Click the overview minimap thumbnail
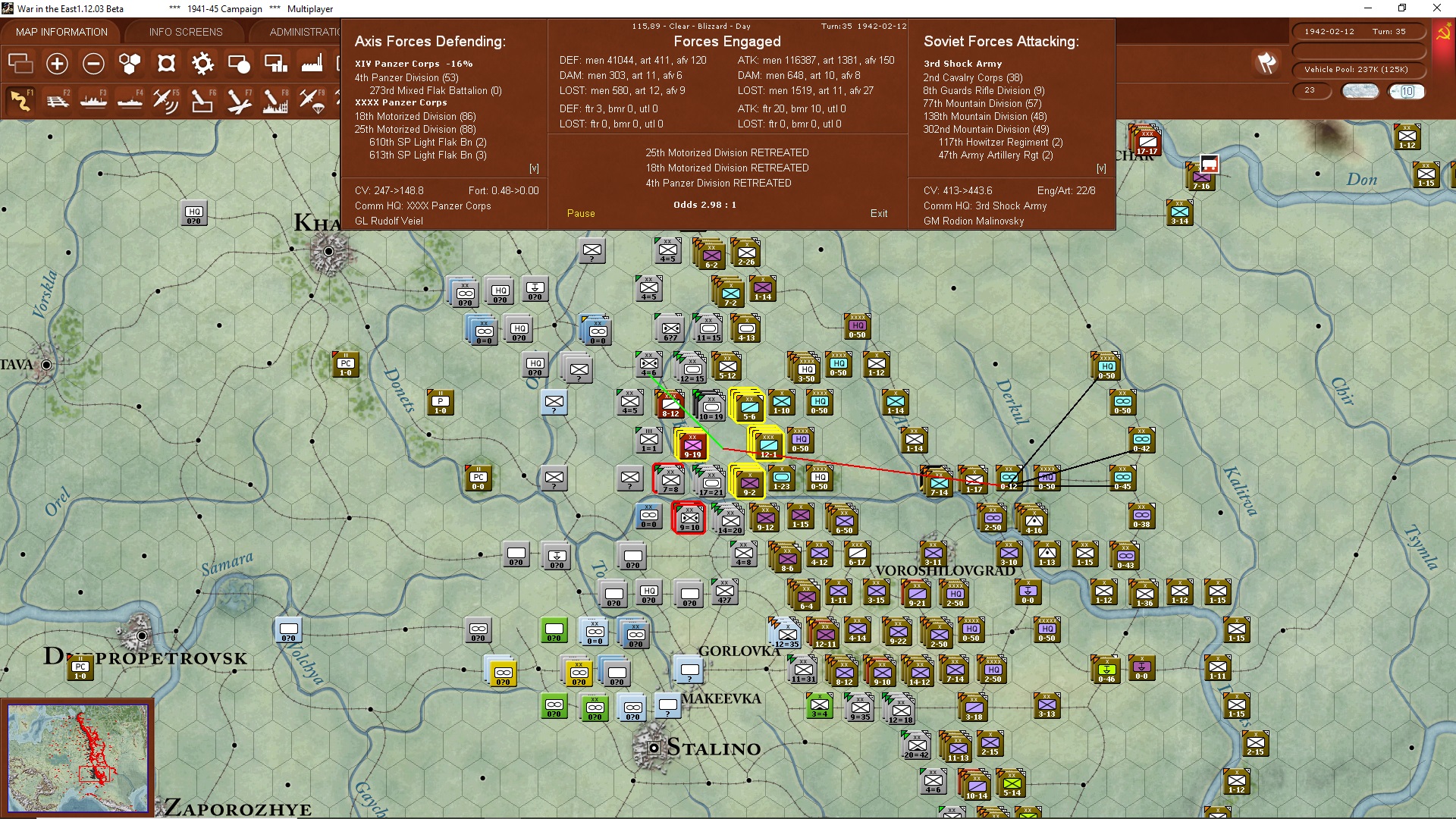This screenshot has width=1456, height=819. click(78, 758)
